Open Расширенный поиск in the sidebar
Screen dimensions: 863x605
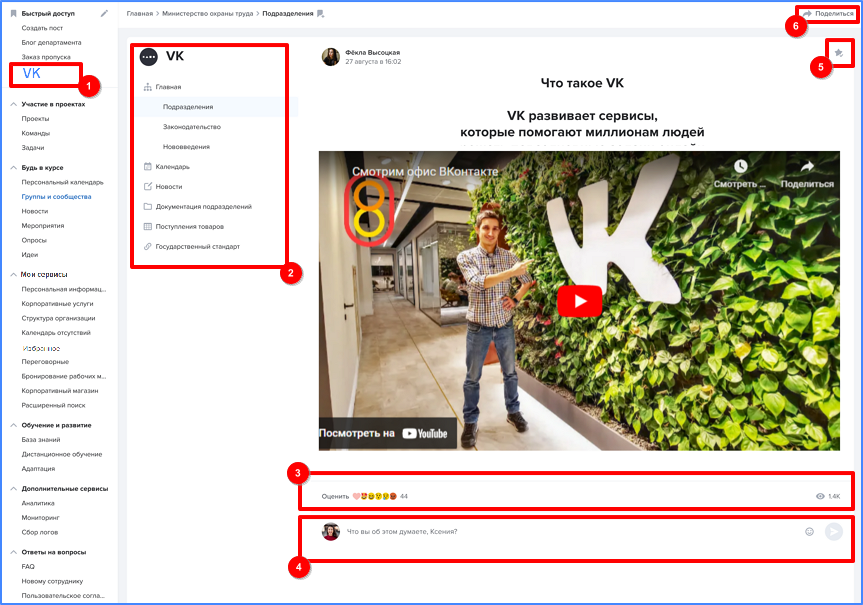tap(53, 405)
